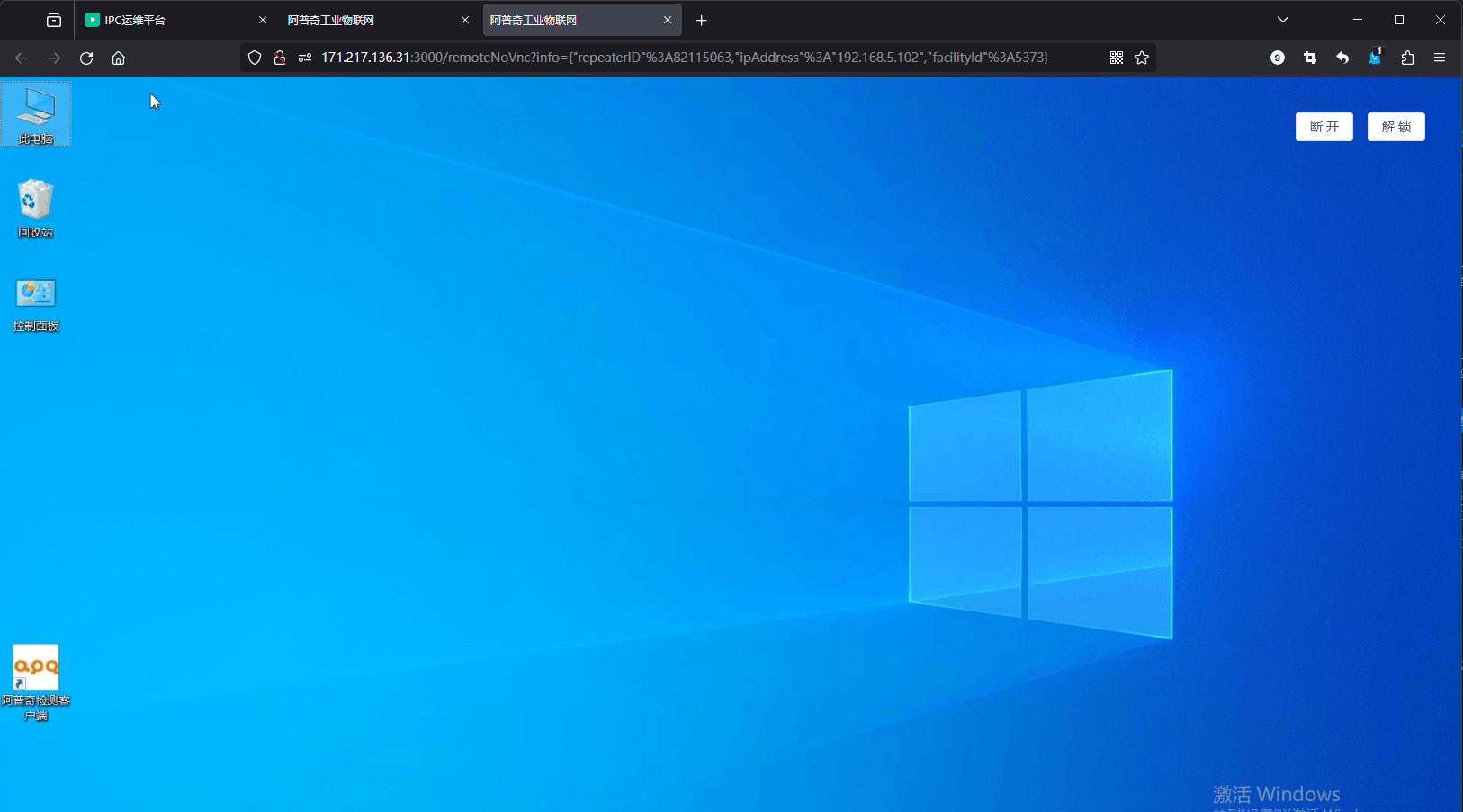Bookmark this page with the star icon

(1142, 58)
